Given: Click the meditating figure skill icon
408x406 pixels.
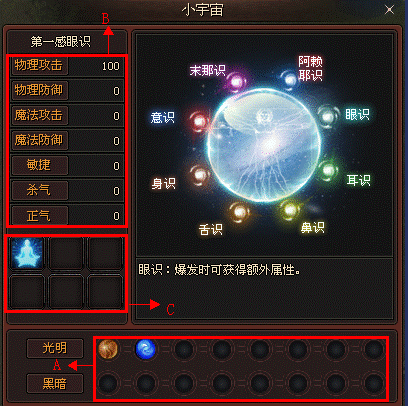Looking at the screenshot, I should point(27,254).
